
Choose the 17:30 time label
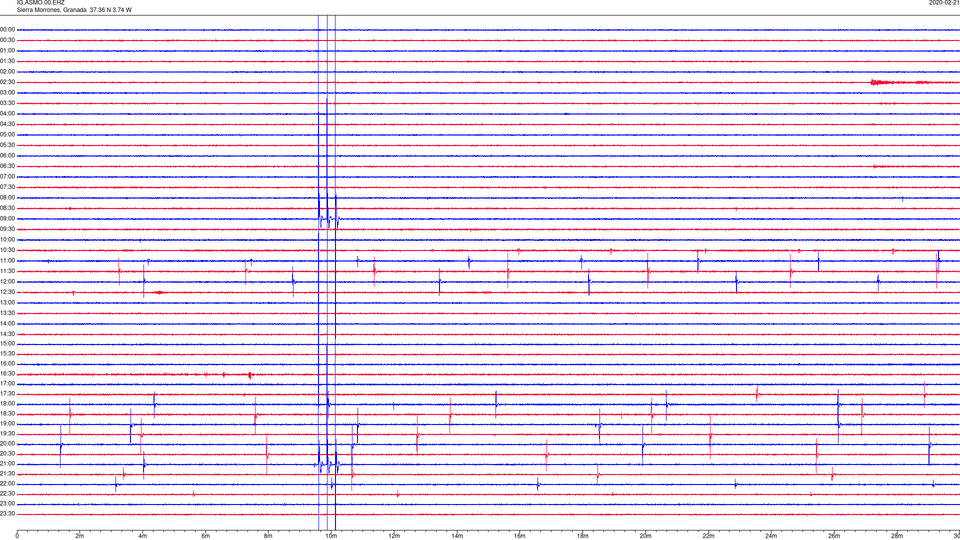coord(8,394)
